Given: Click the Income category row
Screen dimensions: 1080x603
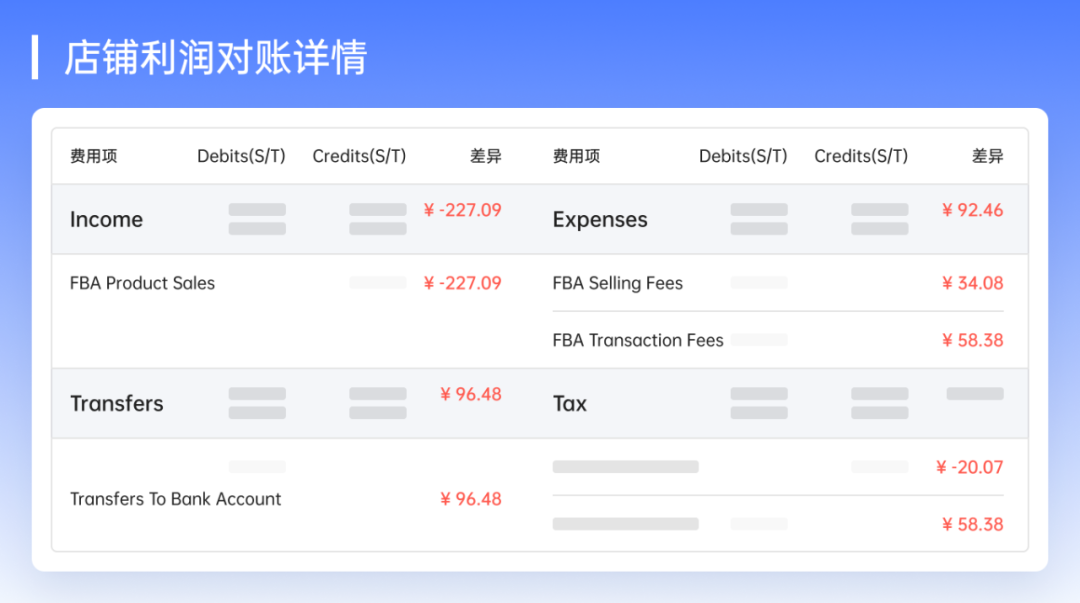Looking at the screenshot, I should click(106, 219).
